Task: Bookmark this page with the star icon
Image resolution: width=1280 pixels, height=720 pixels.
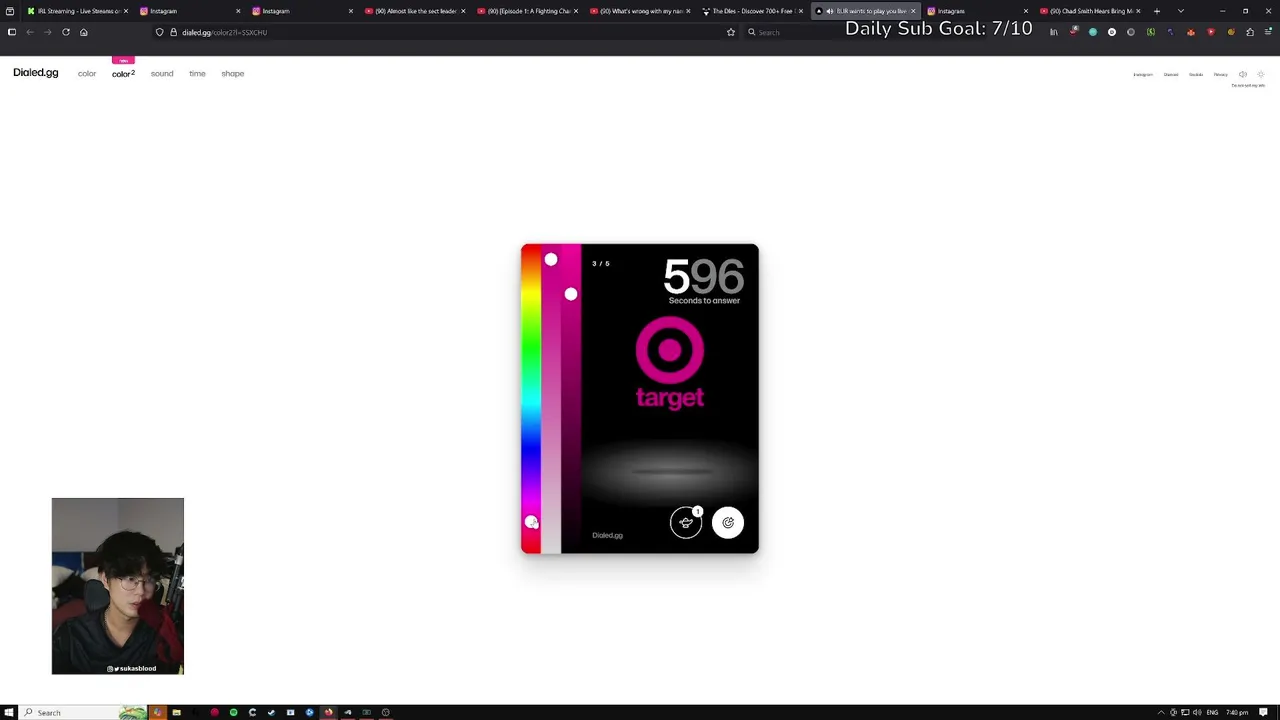Action: pos(731,32)
